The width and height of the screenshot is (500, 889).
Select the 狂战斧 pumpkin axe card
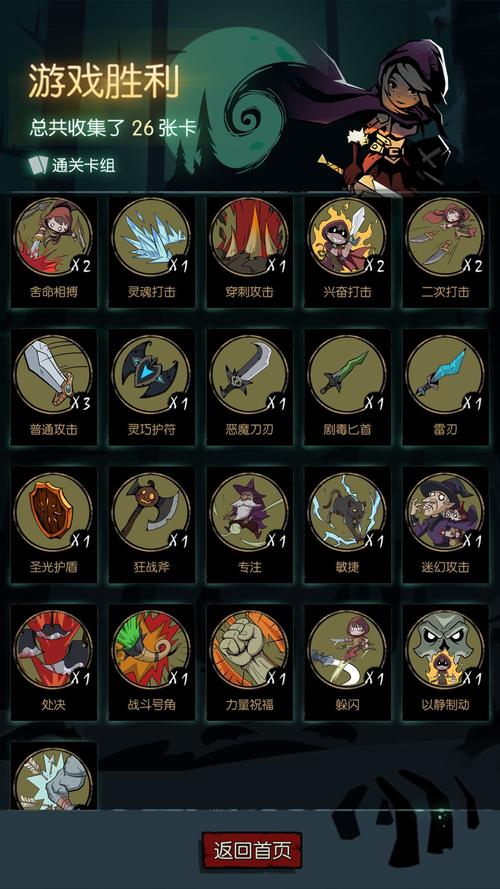pyautogui.click(x=151, y=525)
